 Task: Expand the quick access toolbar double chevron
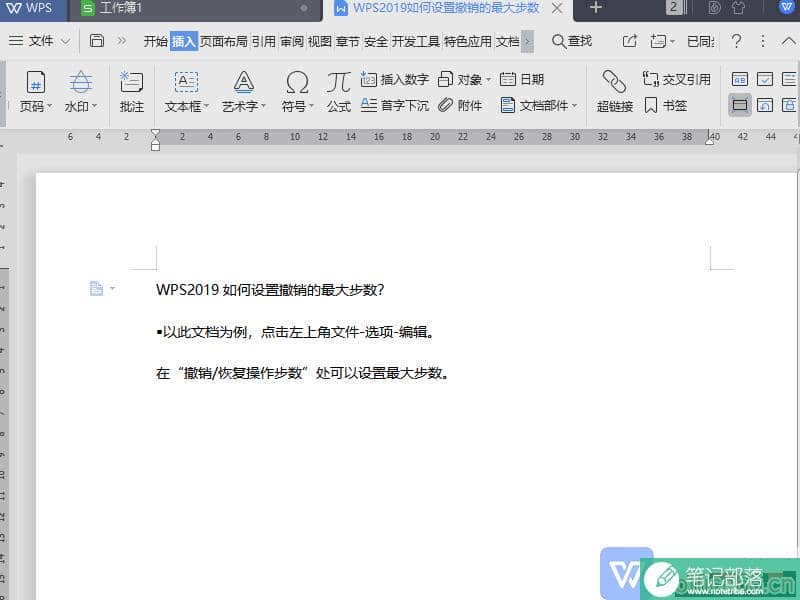click(x=121, y=41)
